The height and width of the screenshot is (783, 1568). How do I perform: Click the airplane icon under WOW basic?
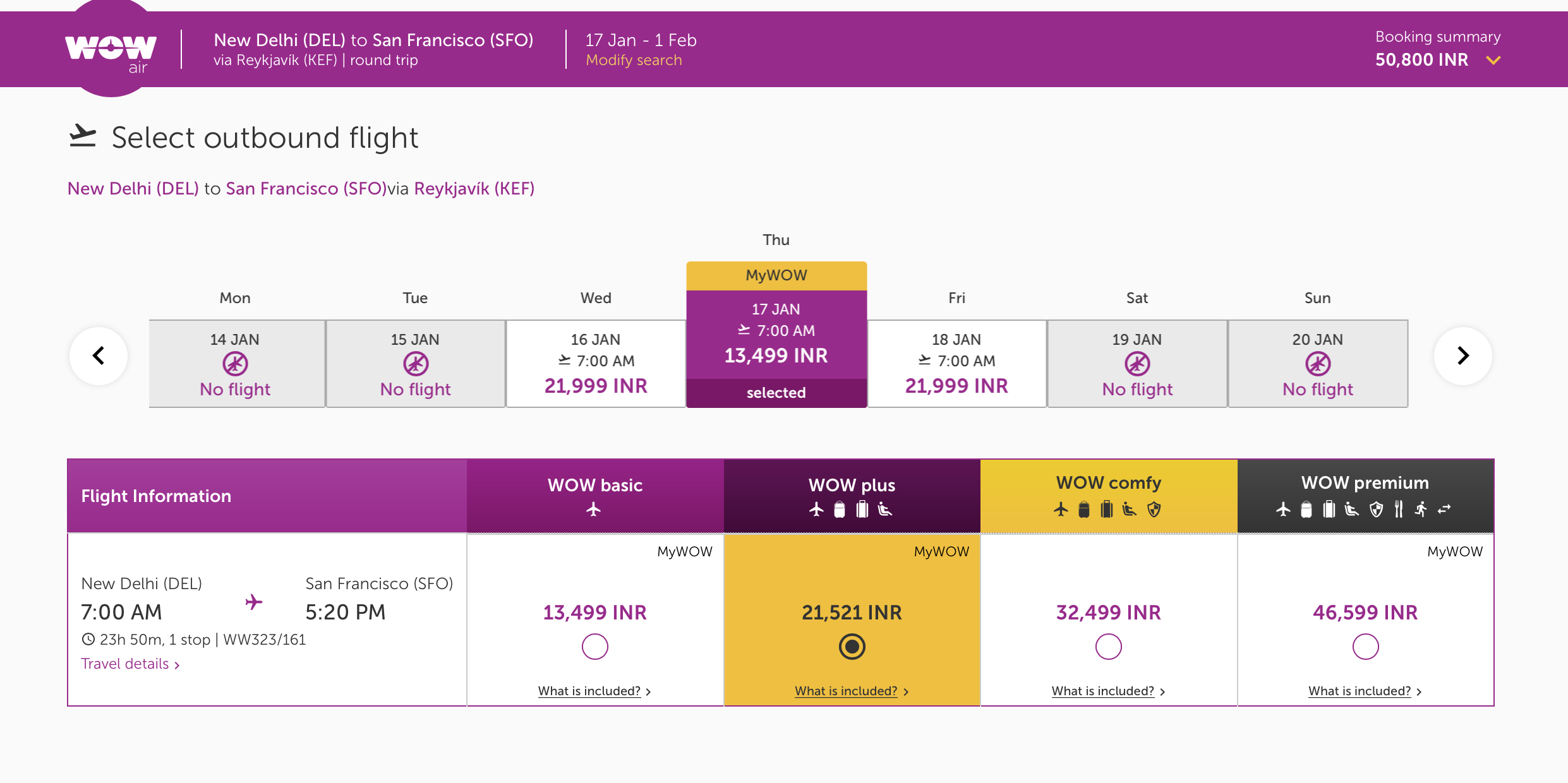point(593,509)
